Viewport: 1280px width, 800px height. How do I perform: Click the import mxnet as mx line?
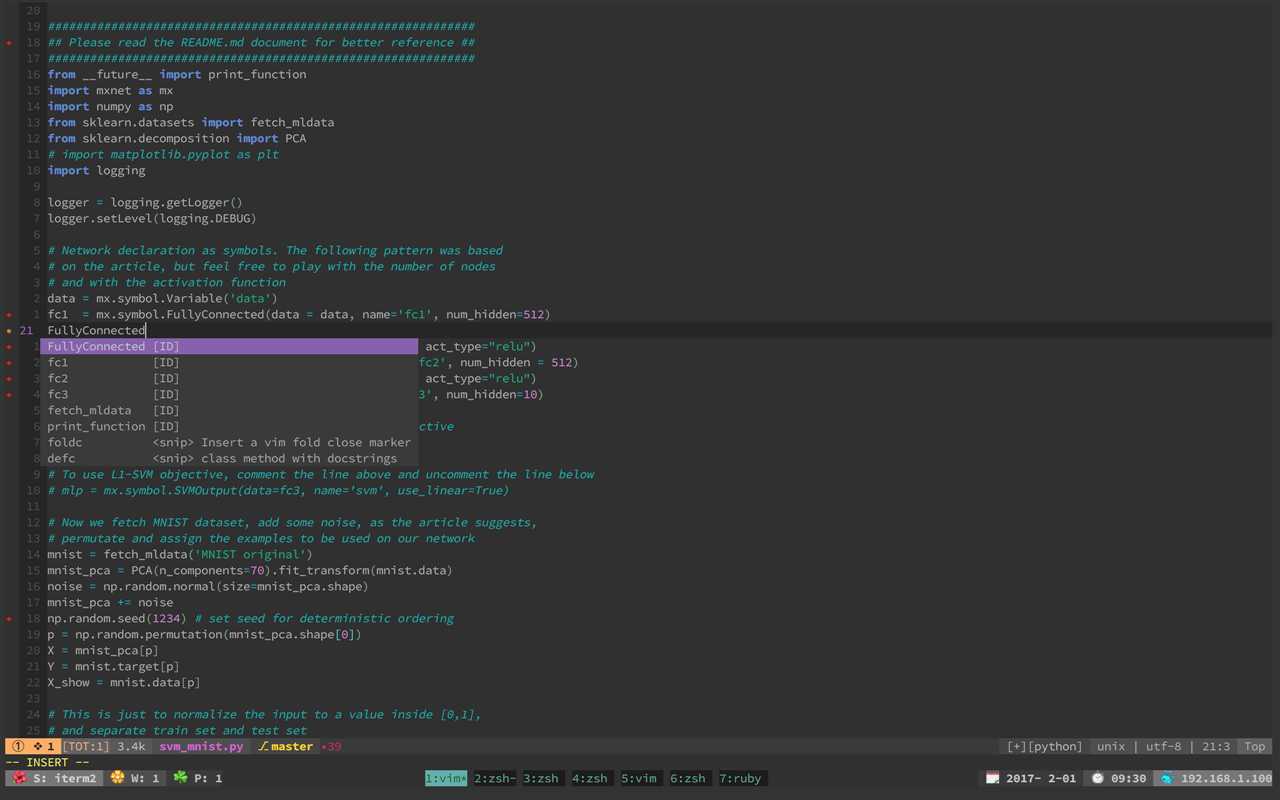110,90
